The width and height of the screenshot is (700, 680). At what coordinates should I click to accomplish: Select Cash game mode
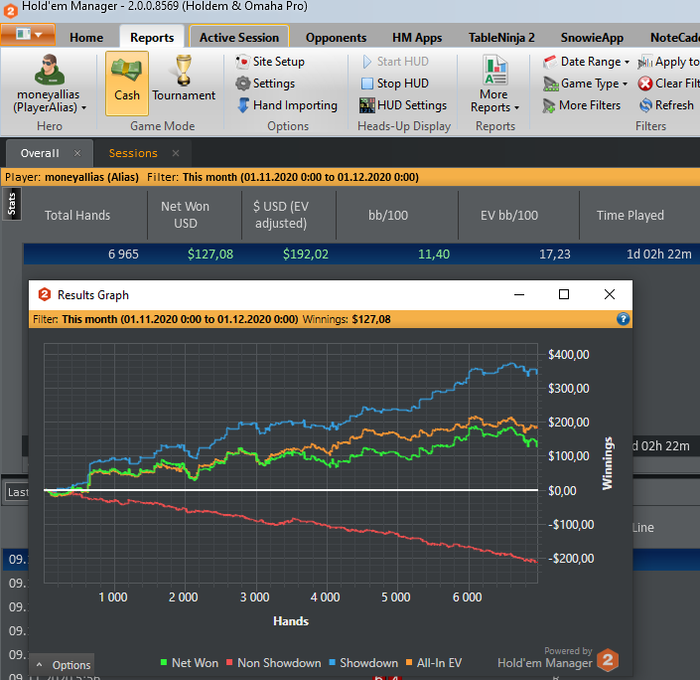point(127,83)
